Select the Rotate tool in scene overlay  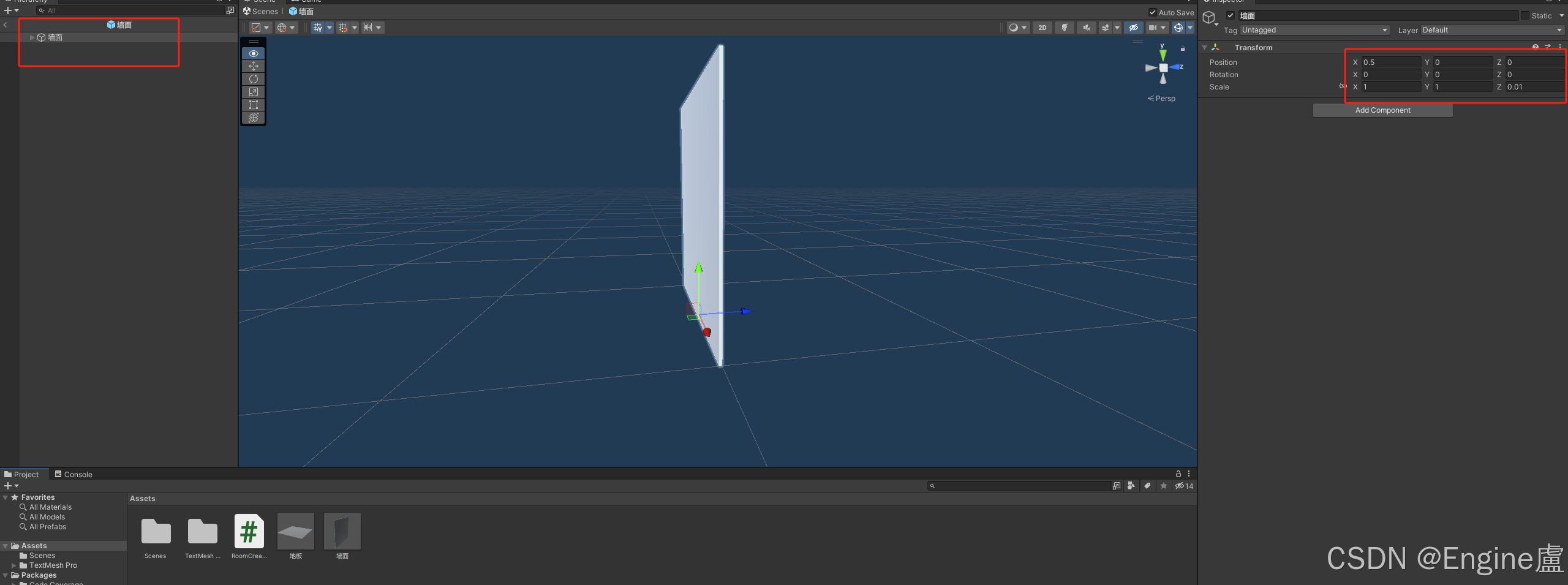click(254, 79)
